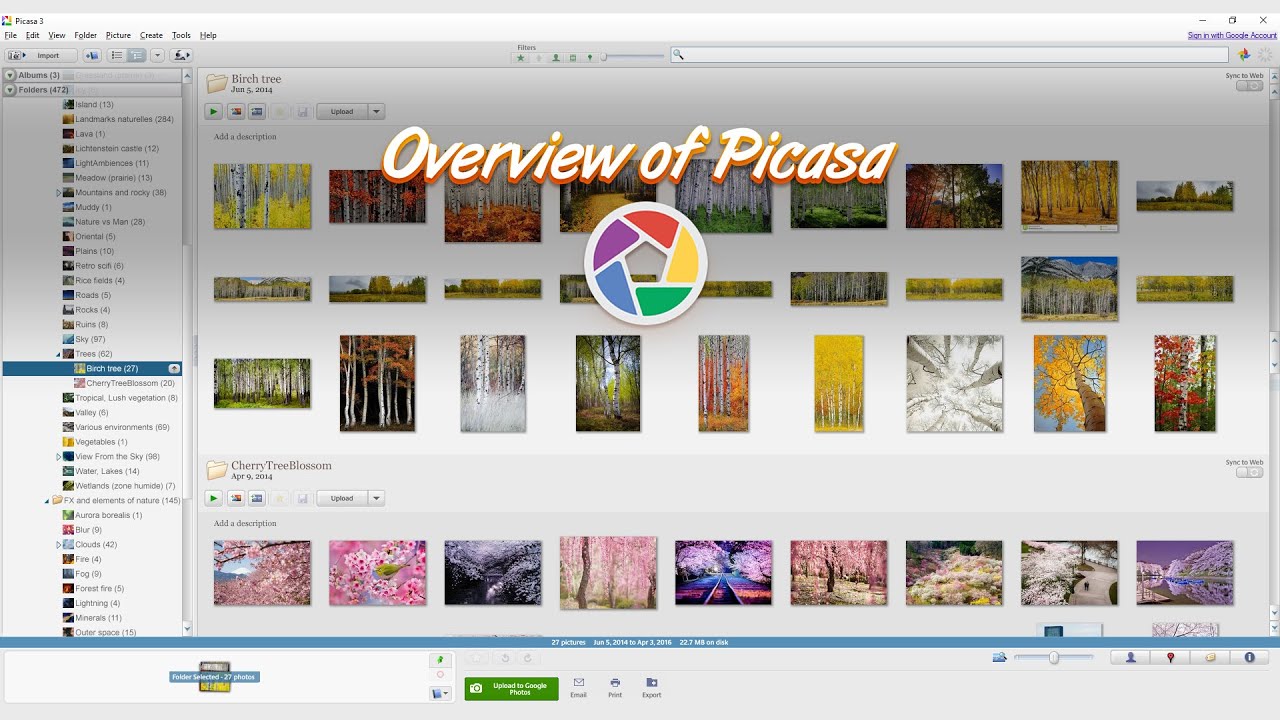Open the View menu
The image size is (1280, 720).
(x=57, y=35)
